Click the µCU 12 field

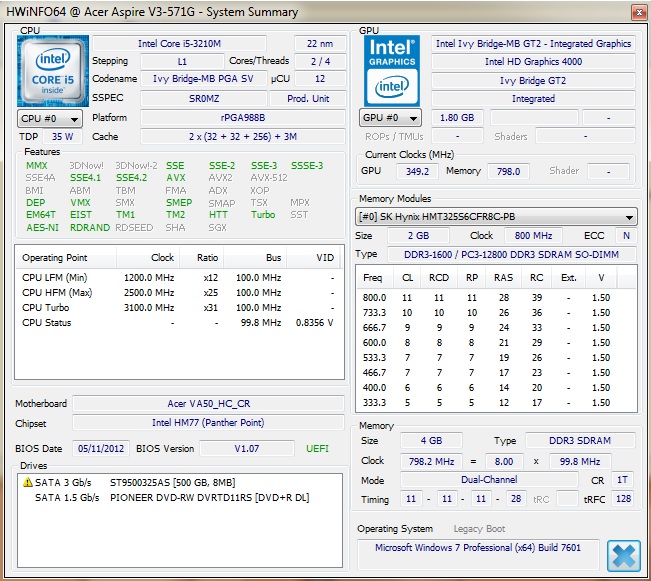tap(320, 79)
